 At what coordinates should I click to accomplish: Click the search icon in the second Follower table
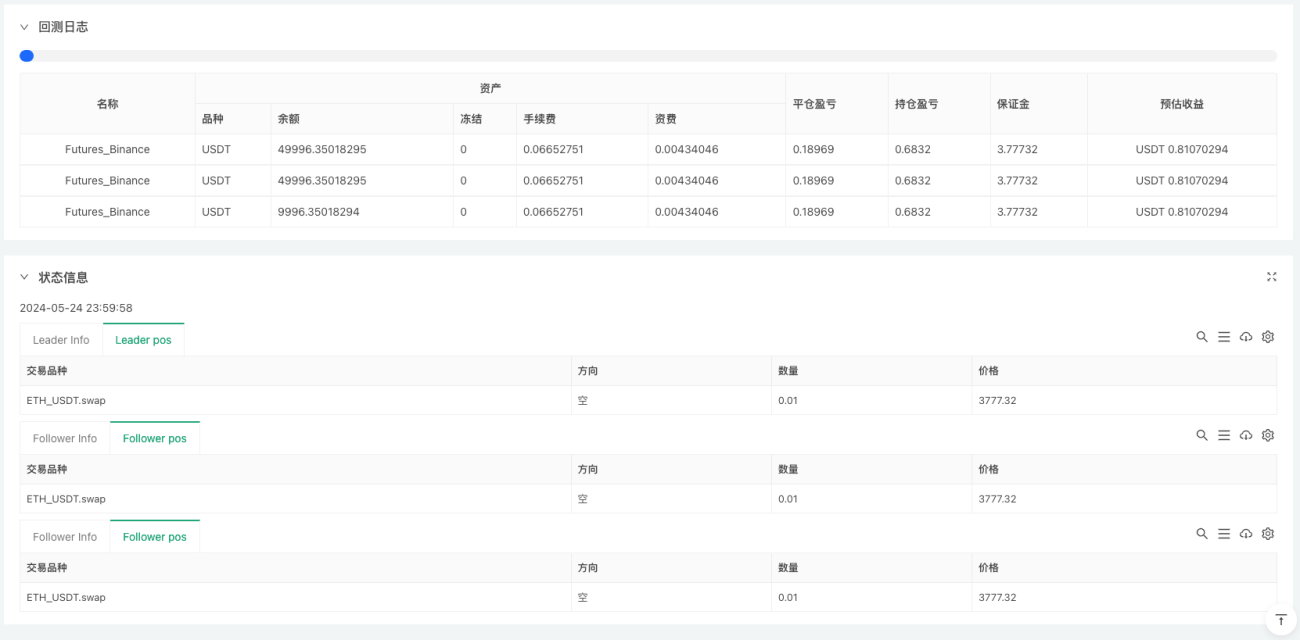click(1202, 534)
